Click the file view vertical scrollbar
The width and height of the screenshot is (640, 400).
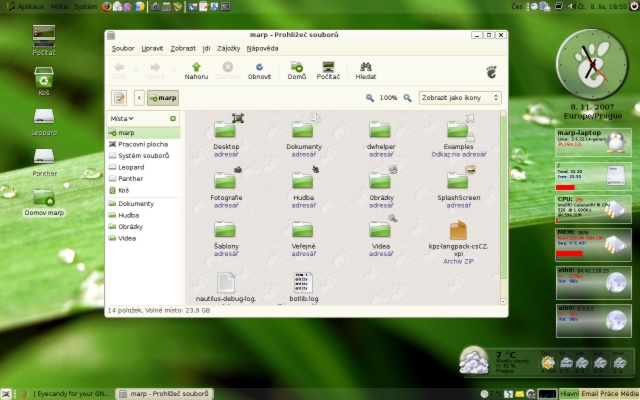[503, 199]
